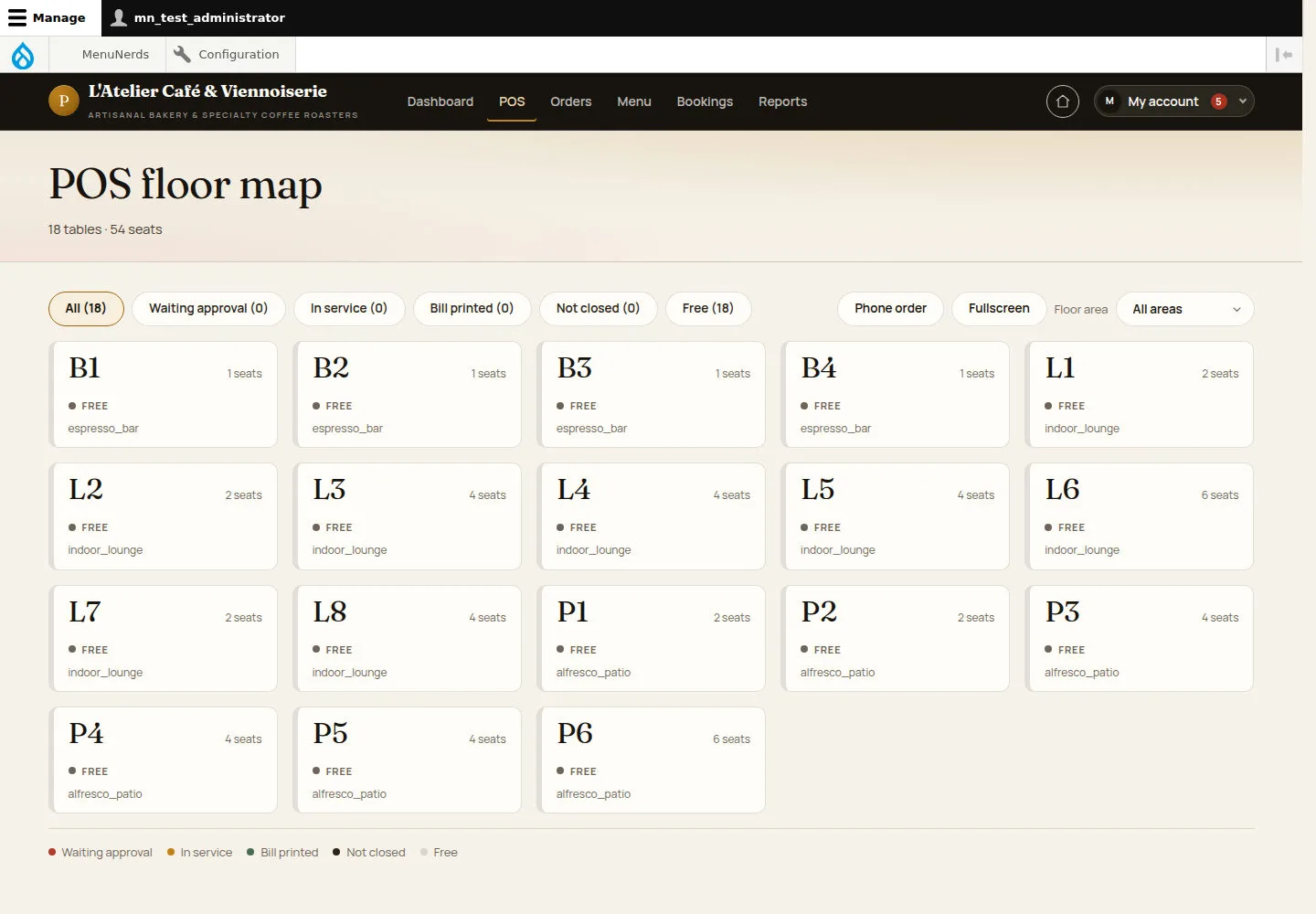Click the home icon button
The width and height of the screenshot is (1316, 914).
(1063, 101)
